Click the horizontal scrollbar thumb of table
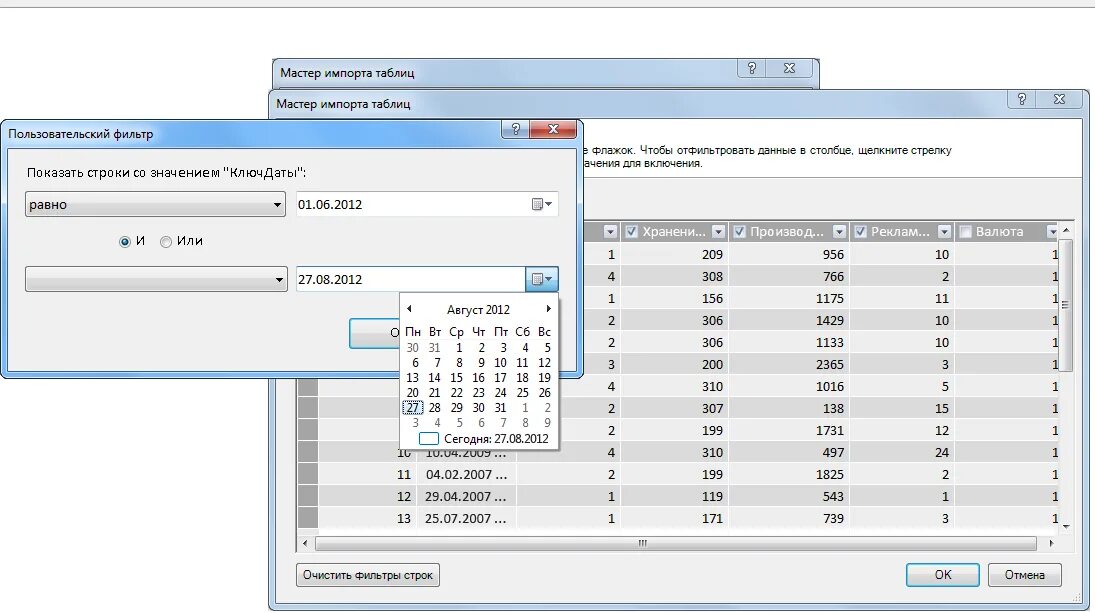1095x613 pixels. 676,543
